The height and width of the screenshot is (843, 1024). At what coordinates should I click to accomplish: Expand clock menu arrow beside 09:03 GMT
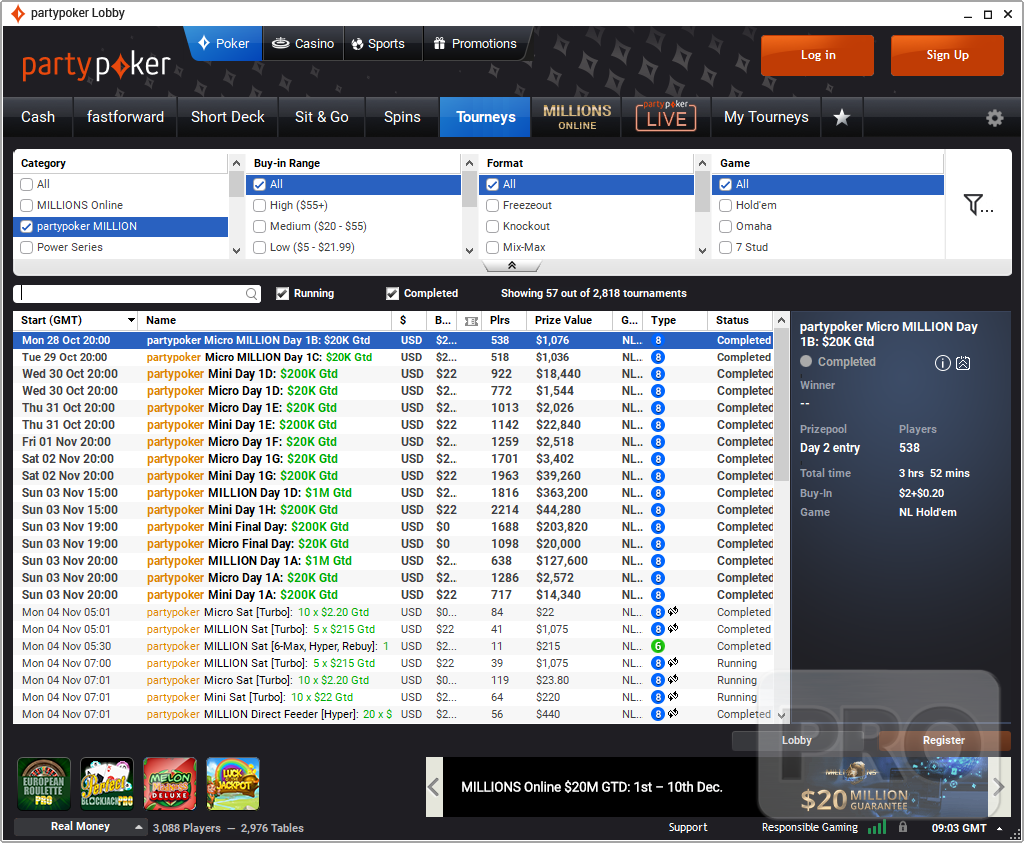tap(1000, 829)
